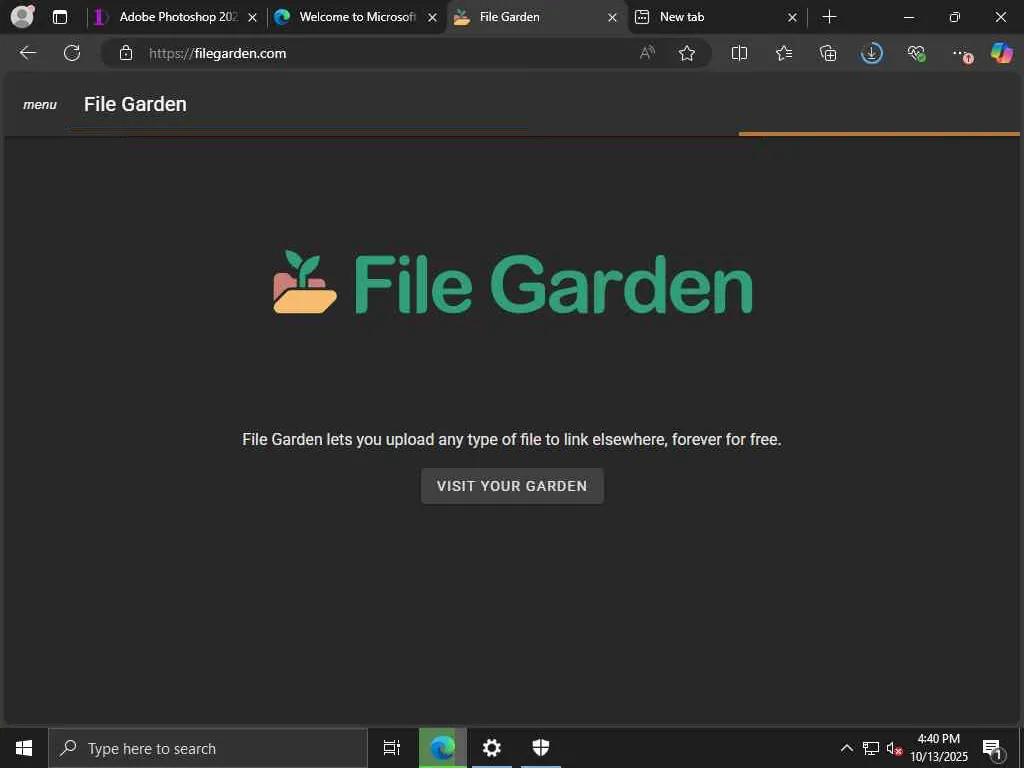The width and height of the screenshot is (1024, 768).
Task: Click the File Garden header title
Action: [135, 104]
